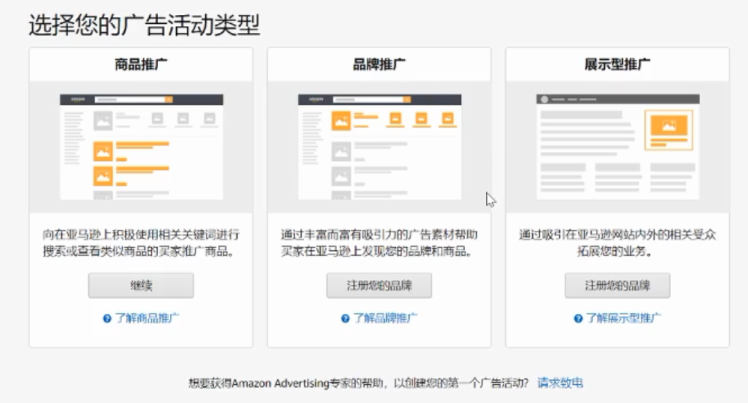
Task: Click question mark icon beside 了解商品推广
Action: coord(106,318)
